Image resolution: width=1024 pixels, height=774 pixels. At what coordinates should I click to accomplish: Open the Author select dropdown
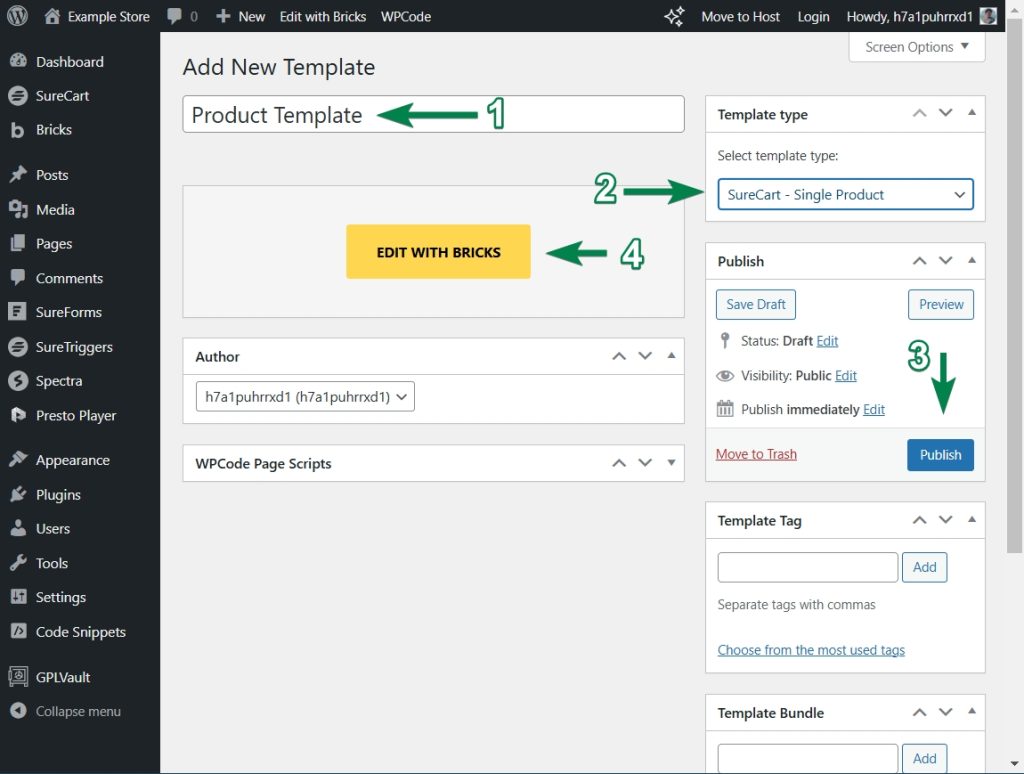click(305, 397)
